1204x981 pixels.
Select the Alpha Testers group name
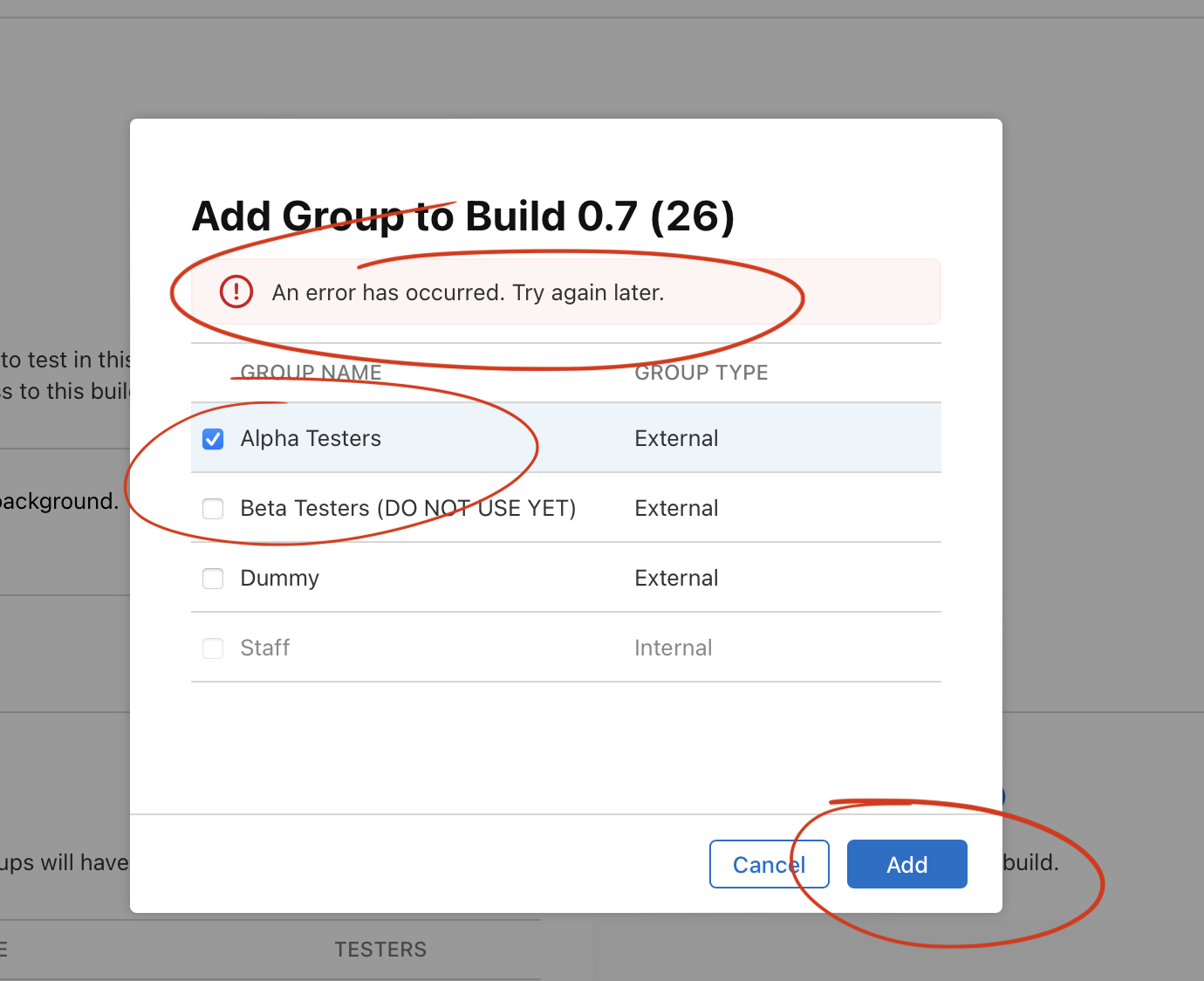[311, 438]
